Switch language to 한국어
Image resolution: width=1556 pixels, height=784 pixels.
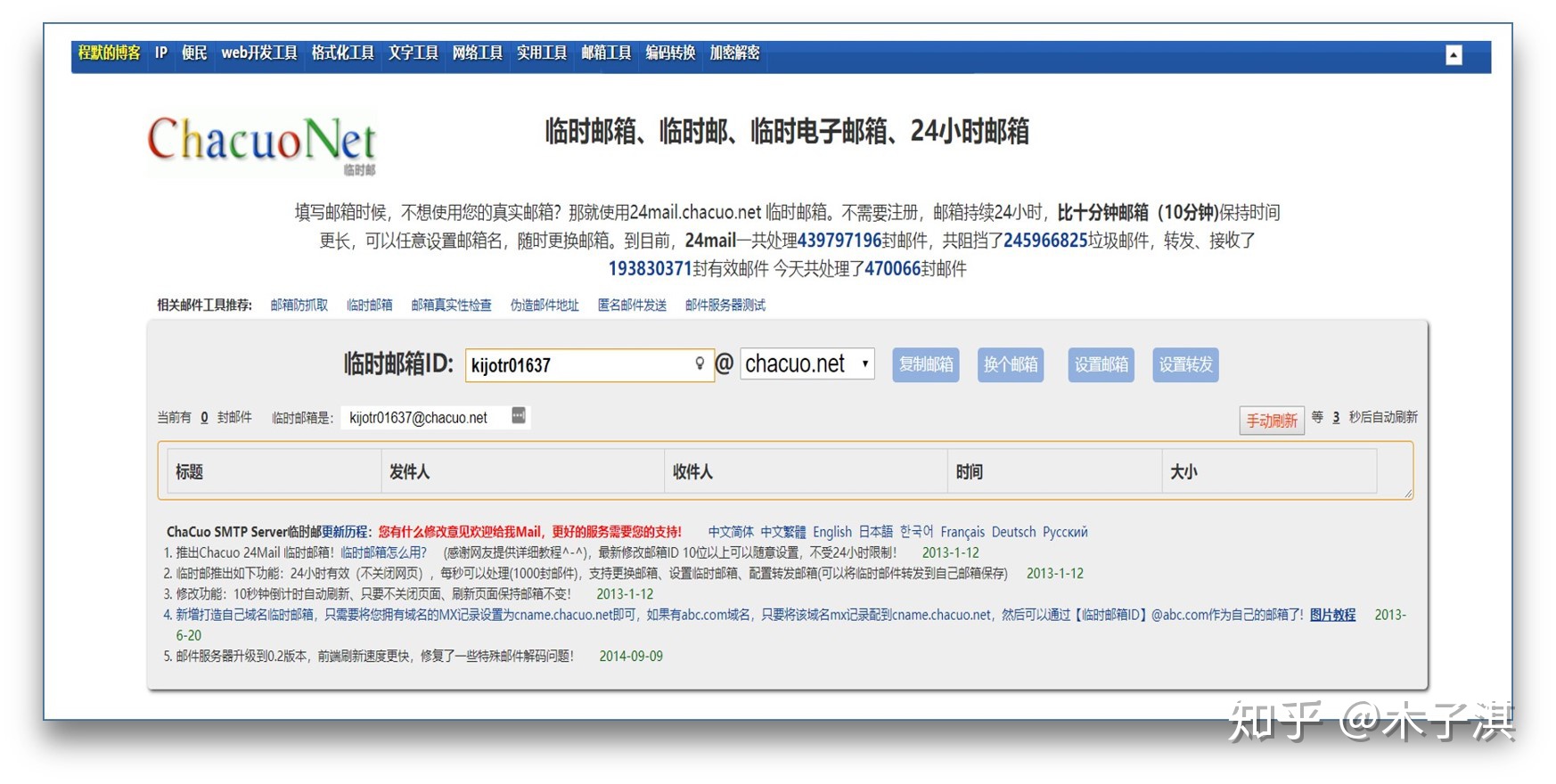click(917, 532)
